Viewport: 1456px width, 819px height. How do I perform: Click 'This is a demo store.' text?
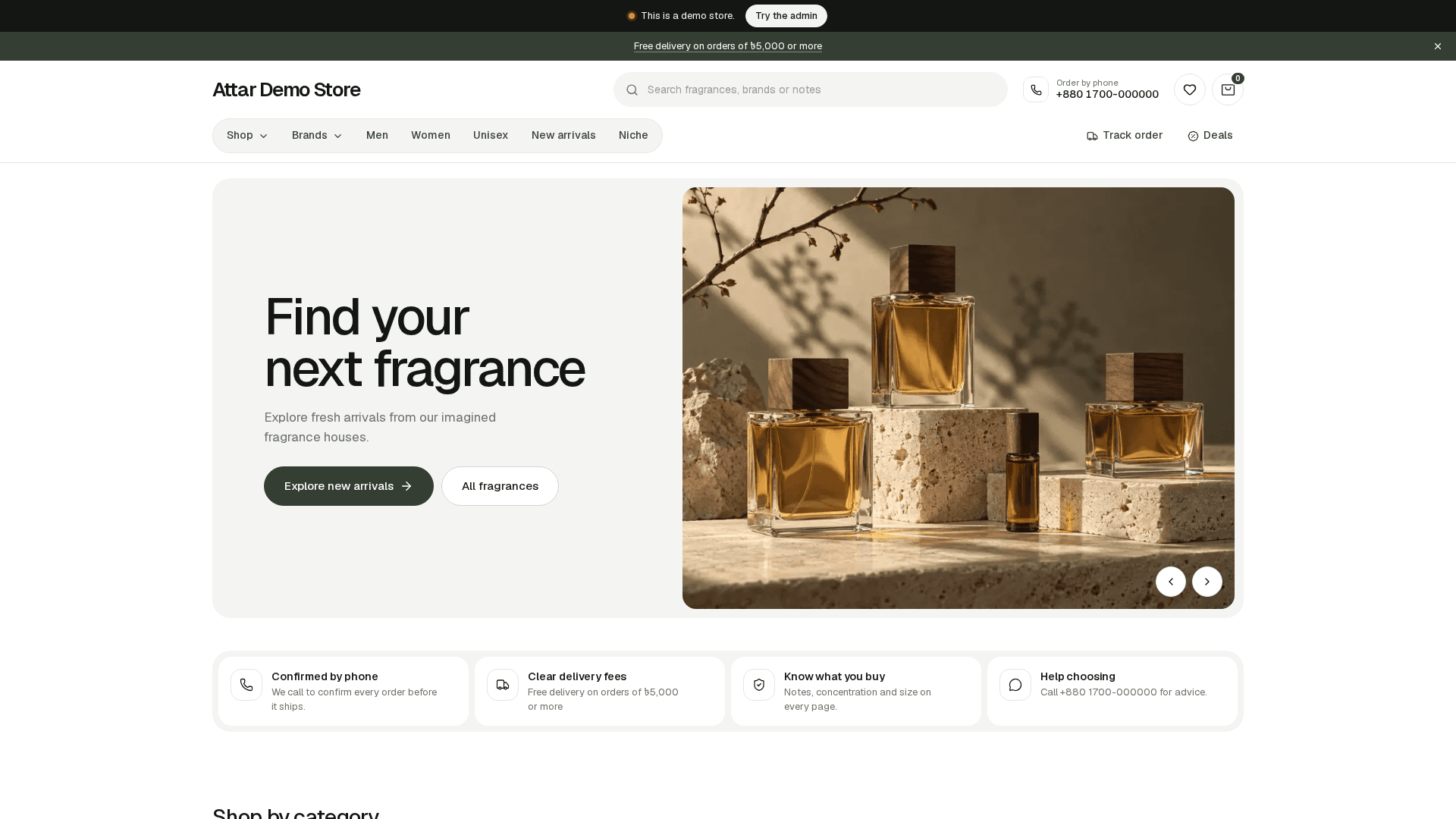[x=688, y=16]
